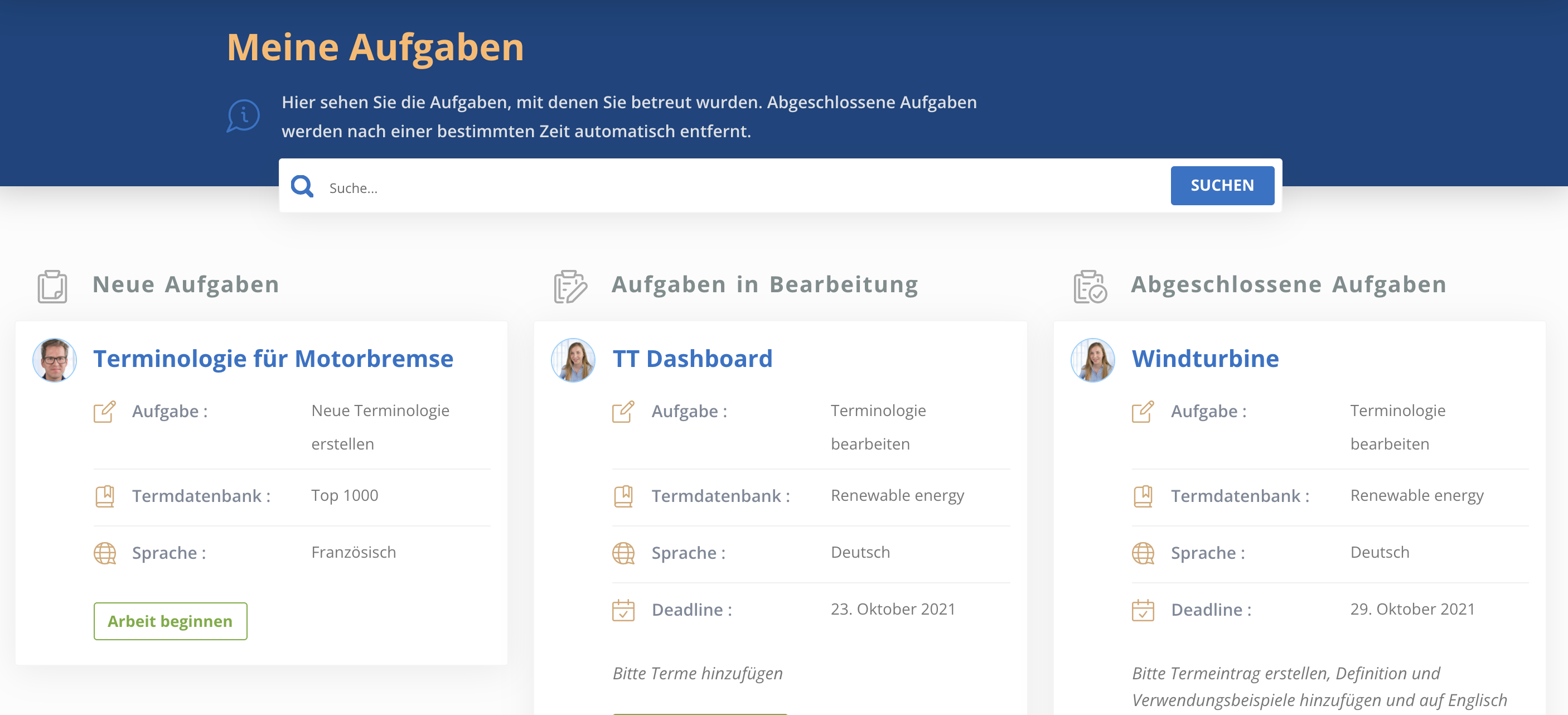Screen dimensions: 1568x715
Task: Click 'Sprache :' label in Windturbine card
Action: 1208,553
